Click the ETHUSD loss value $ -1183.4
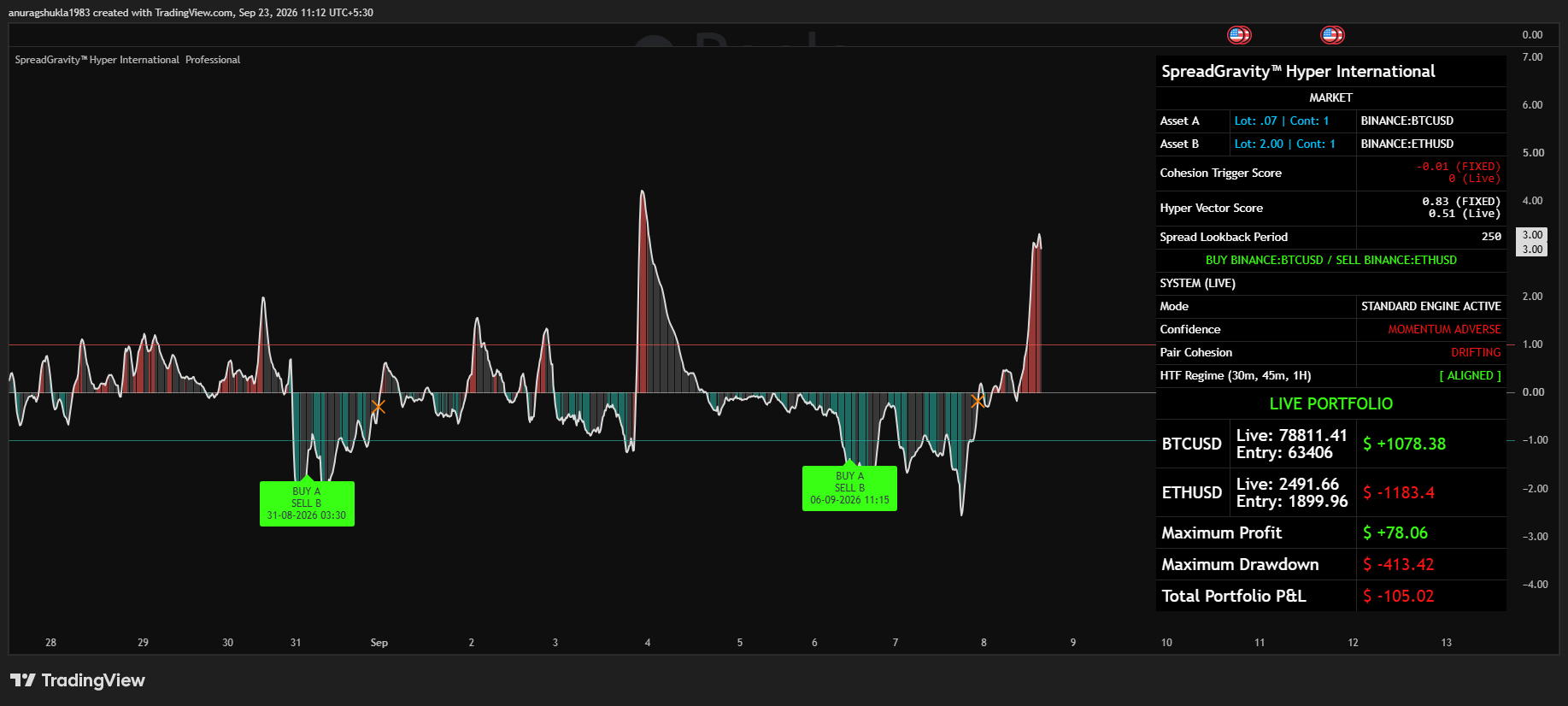Image resolution: width=1568 pixels, height=706 pixels. click(1399, 493)
